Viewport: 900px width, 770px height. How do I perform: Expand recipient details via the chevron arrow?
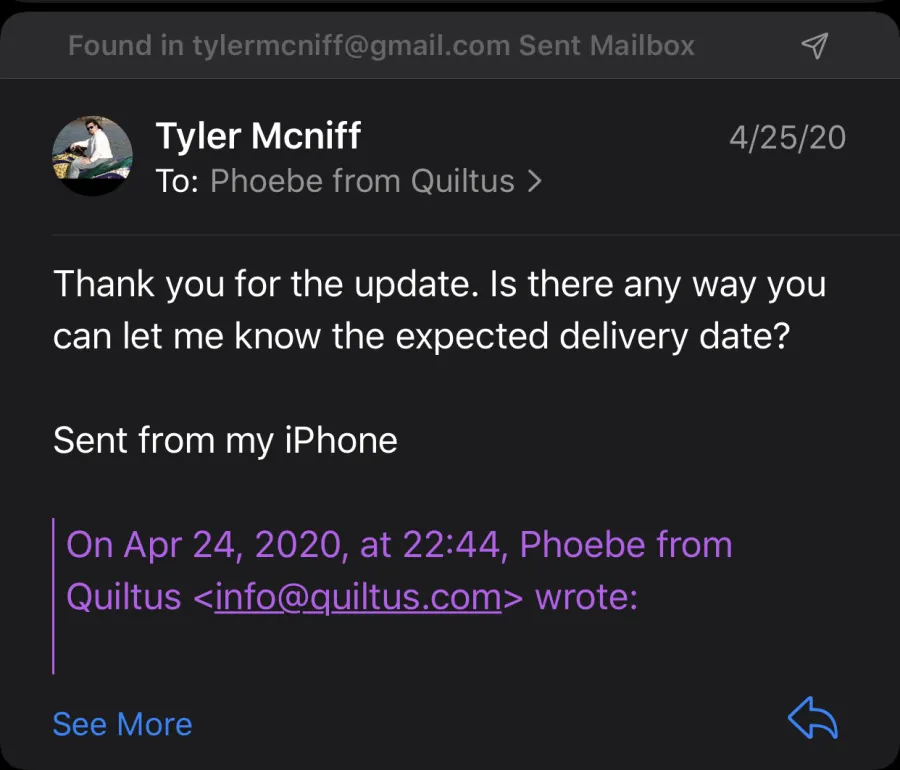(x=534, y=181)
